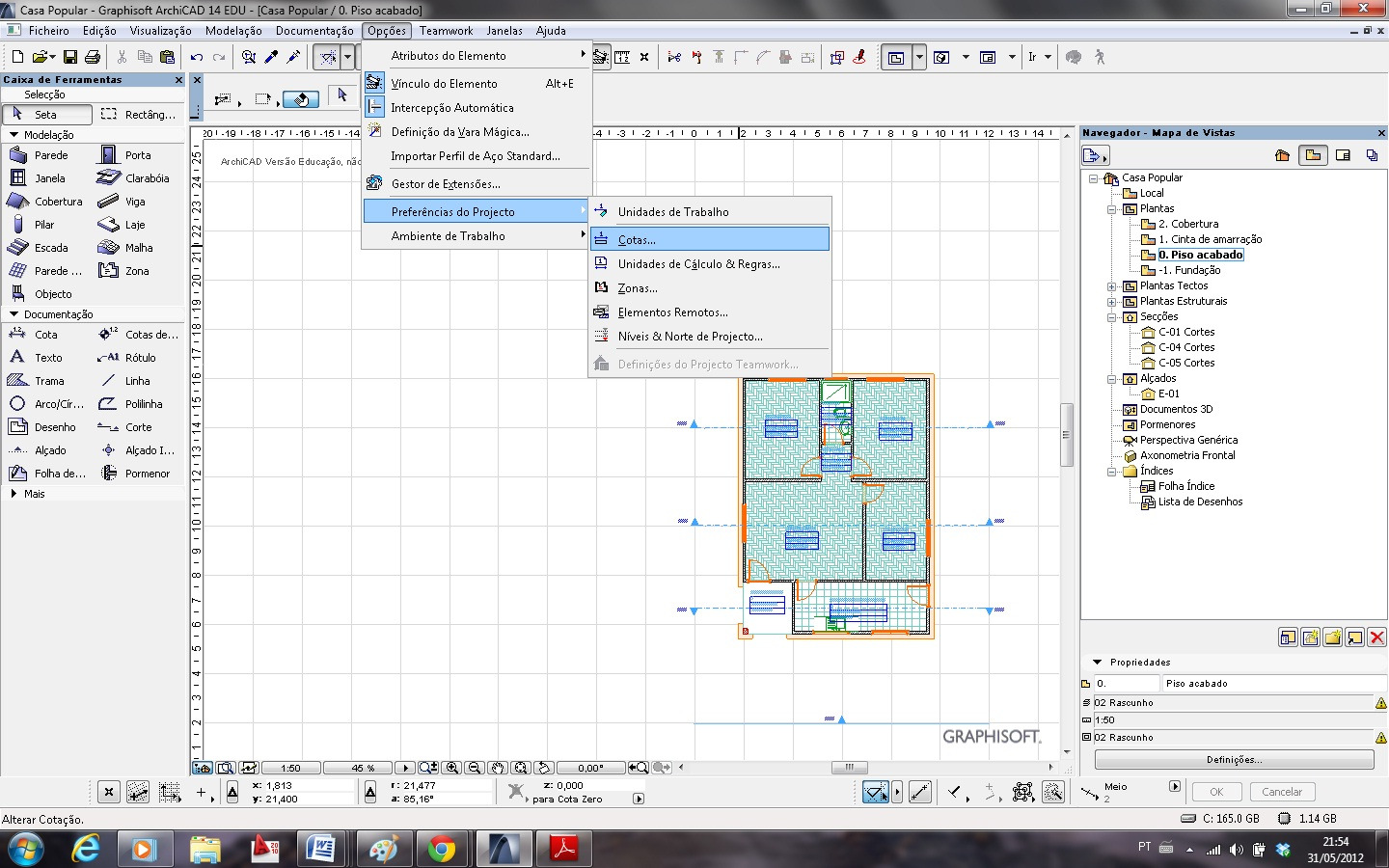Viewport: 1389px width, 868px height.
Task: Click the zoom in magnifier icon
Action: point(452,768)
